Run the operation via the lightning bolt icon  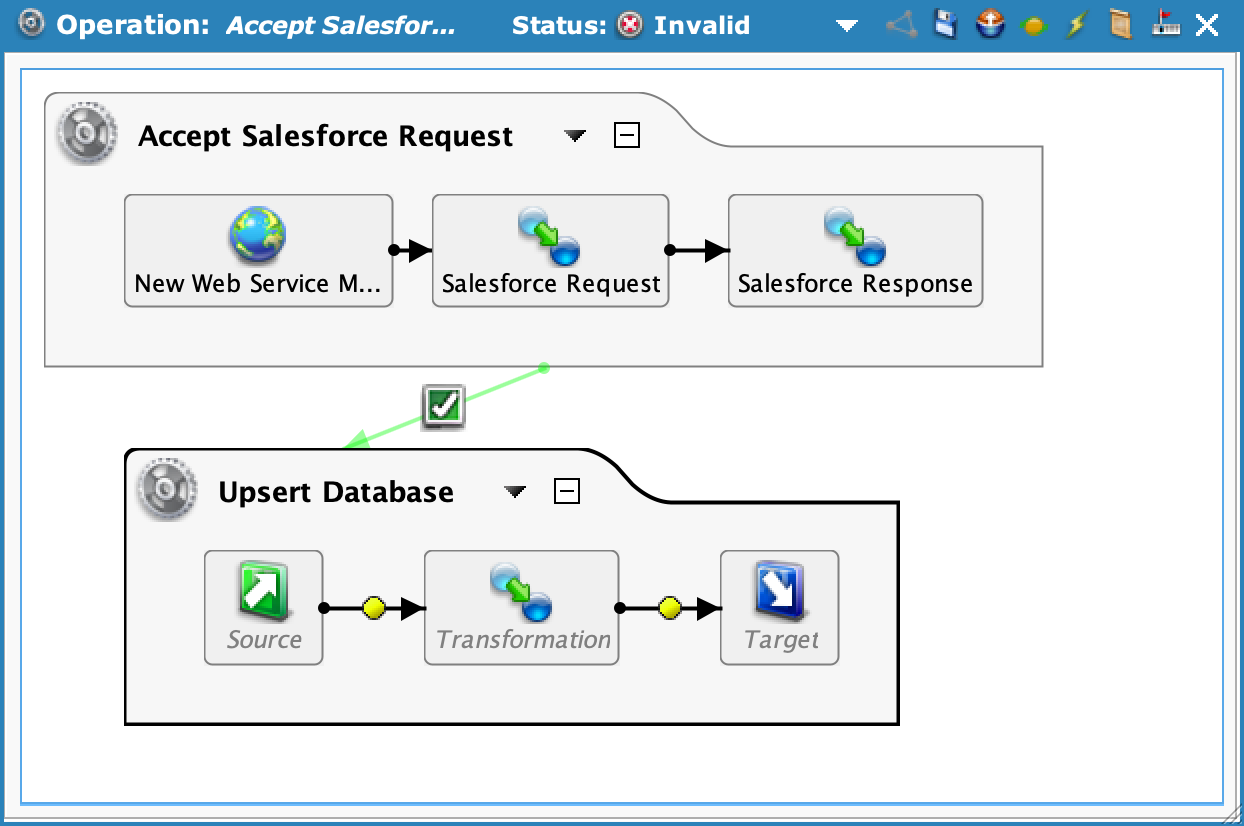tap(1077, 25)
